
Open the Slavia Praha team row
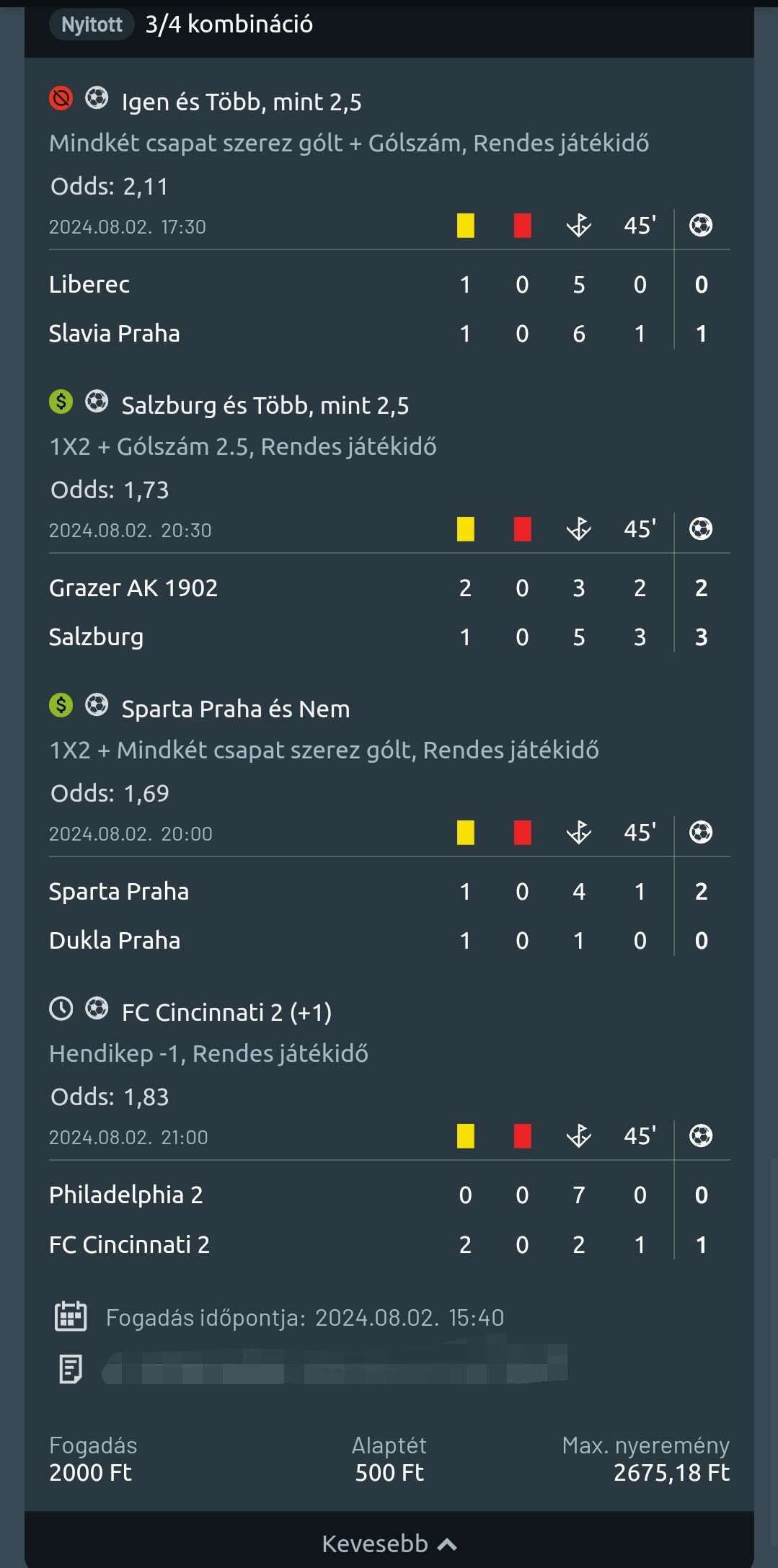coord(115,334)
